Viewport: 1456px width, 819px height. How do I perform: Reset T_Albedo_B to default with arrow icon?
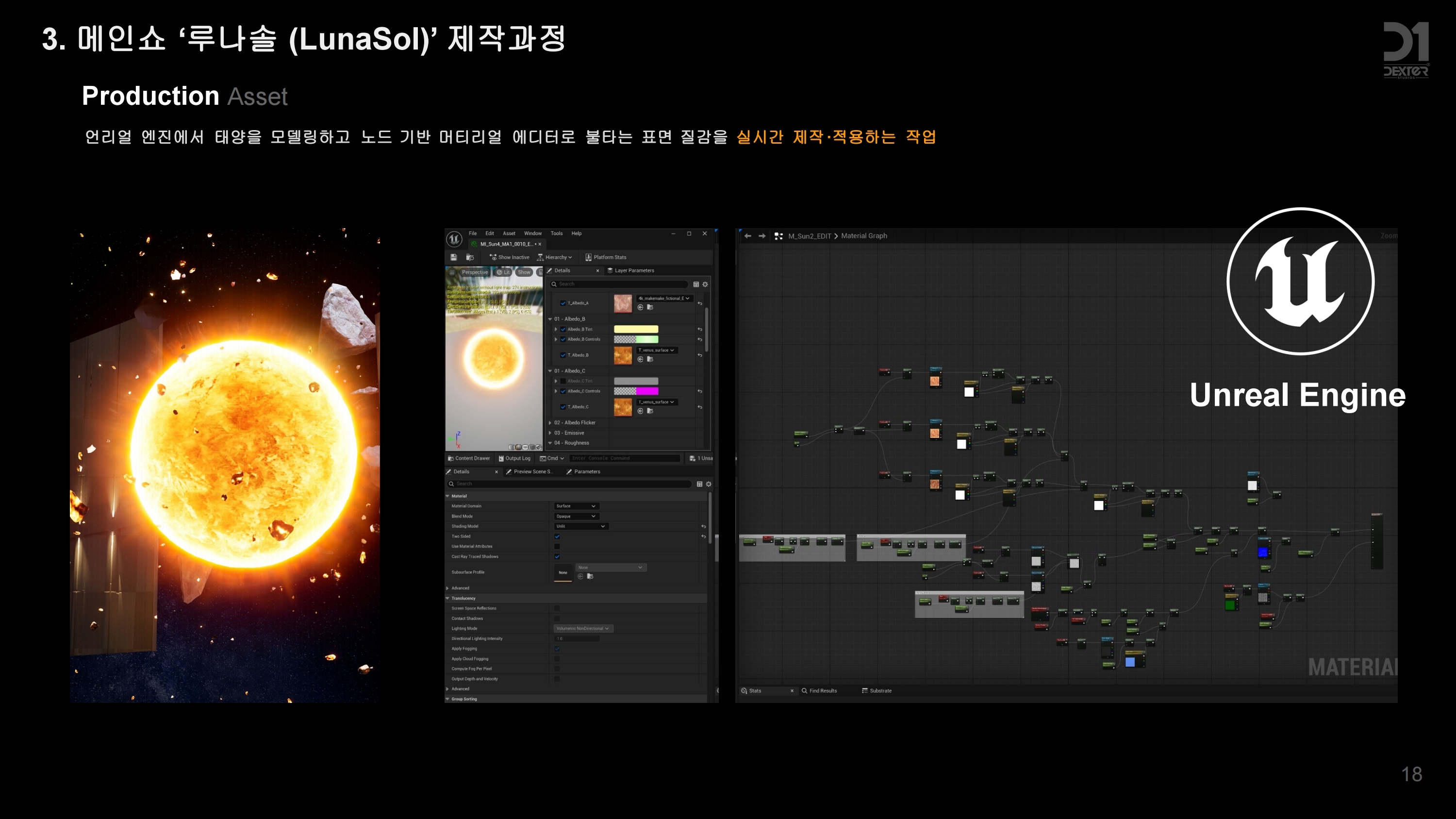700,355
